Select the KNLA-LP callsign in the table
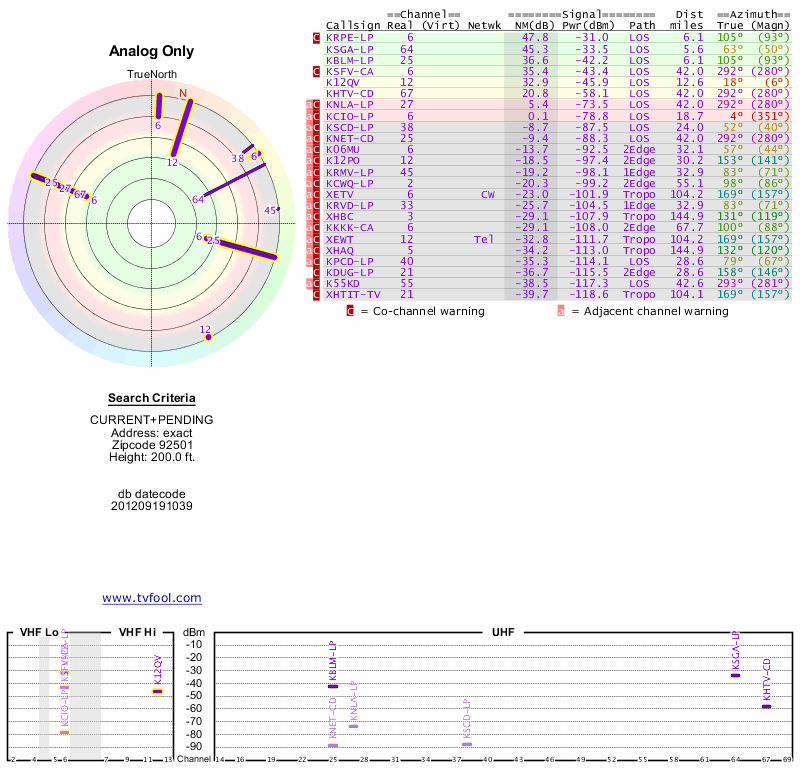Image resolution: width=800 pixels, height=768 pixels. [x=349, y=105]
